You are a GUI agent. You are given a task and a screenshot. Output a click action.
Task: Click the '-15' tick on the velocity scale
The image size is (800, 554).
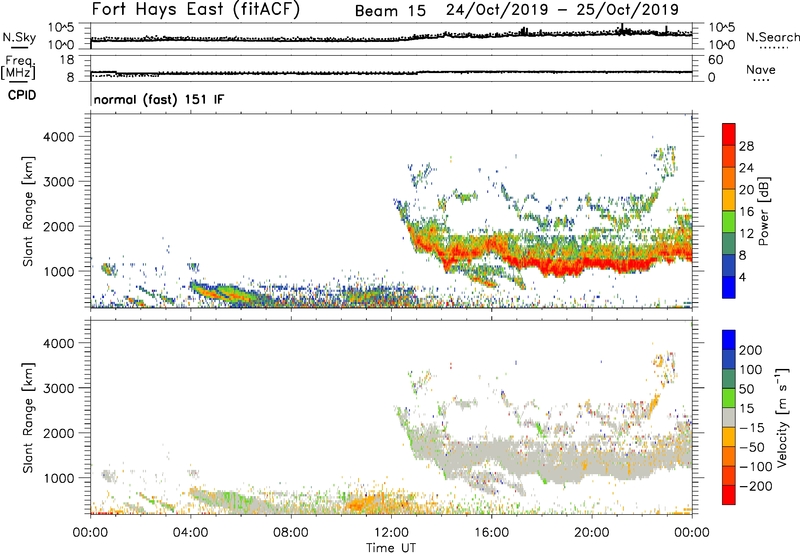tap(752, 427)
